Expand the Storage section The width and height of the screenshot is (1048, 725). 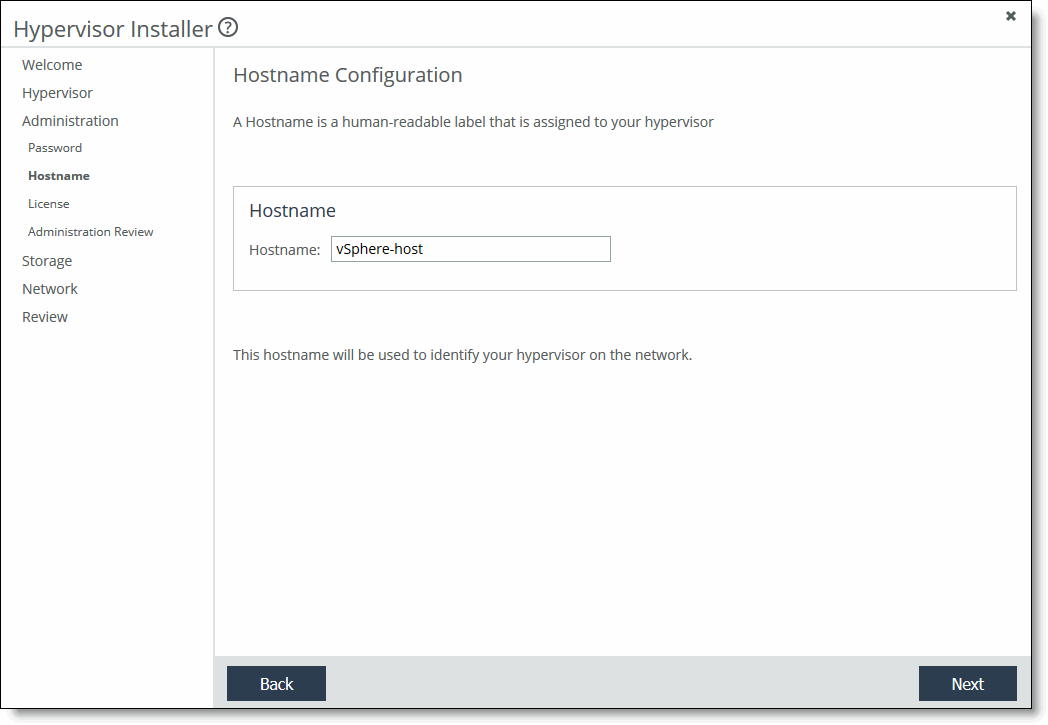47,261
